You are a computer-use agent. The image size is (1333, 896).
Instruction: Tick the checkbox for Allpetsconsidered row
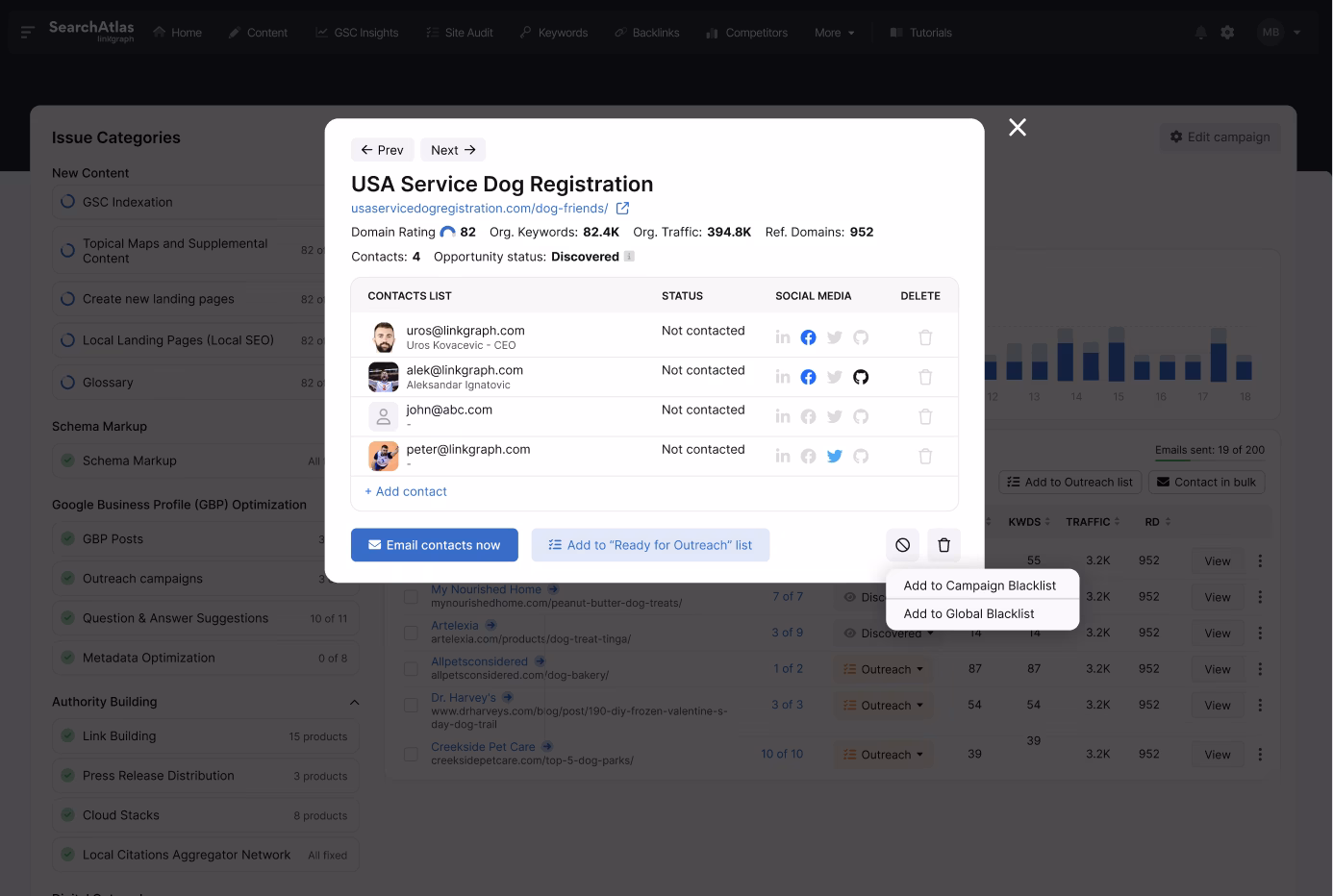pos(411,669)
